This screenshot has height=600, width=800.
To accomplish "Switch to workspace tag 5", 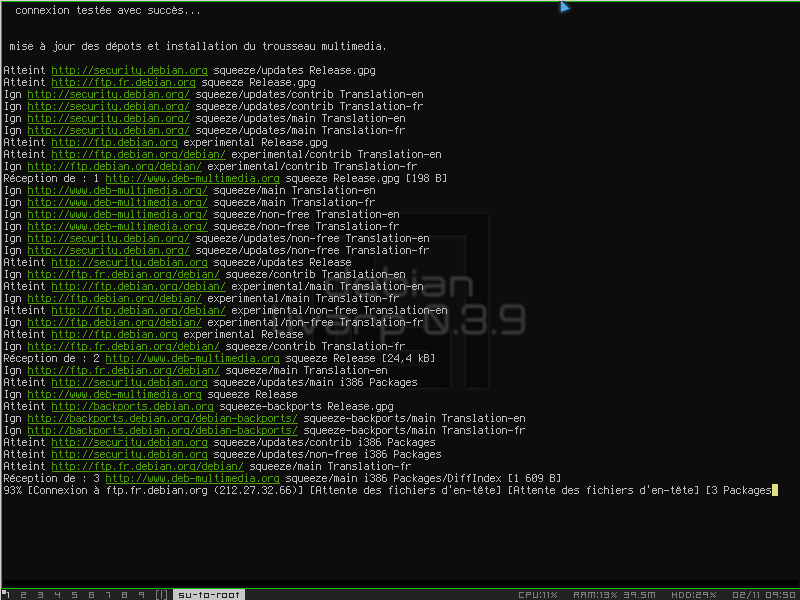I will pyautogui.click(x=74, y=594).
